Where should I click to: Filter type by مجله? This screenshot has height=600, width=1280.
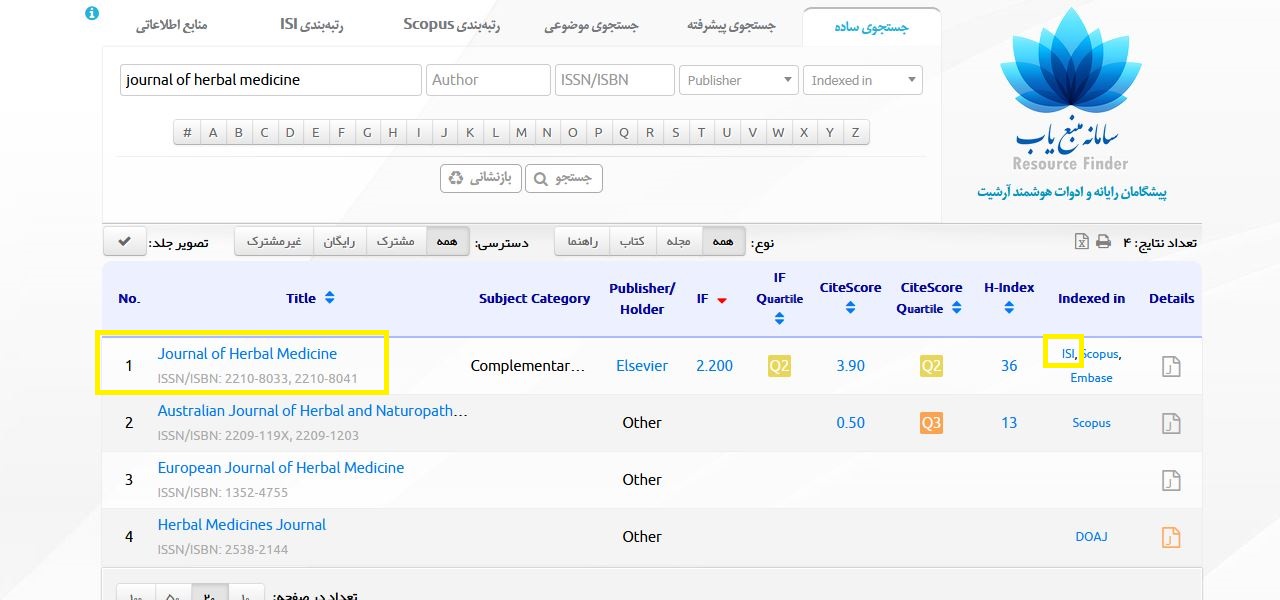pos(679,241)
